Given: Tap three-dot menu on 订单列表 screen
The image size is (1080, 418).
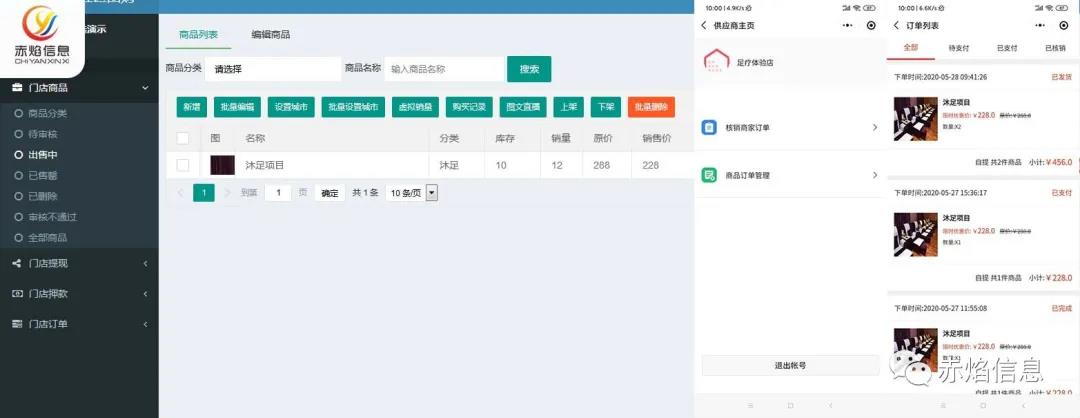Looking at the screenshot, I should pyautogui.click(x=1038, y=24).
